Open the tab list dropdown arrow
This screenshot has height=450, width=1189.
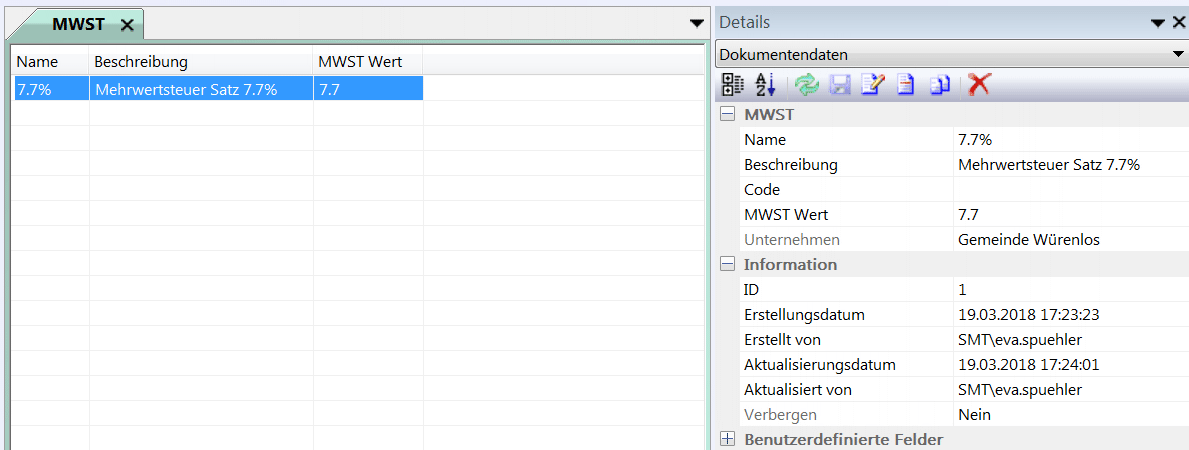point(697,22)
